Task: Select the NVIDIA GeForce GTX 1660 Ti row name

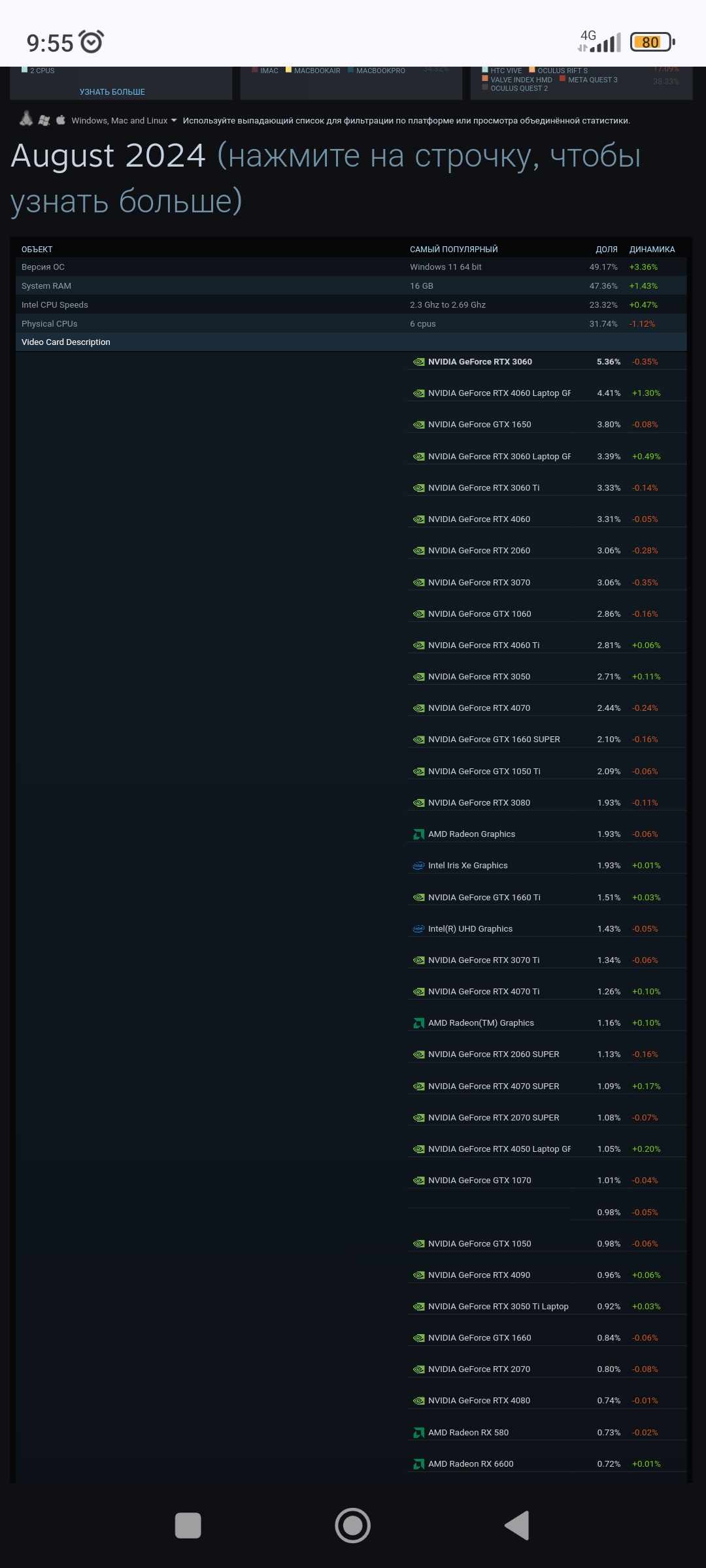Action: coord(484,898)
